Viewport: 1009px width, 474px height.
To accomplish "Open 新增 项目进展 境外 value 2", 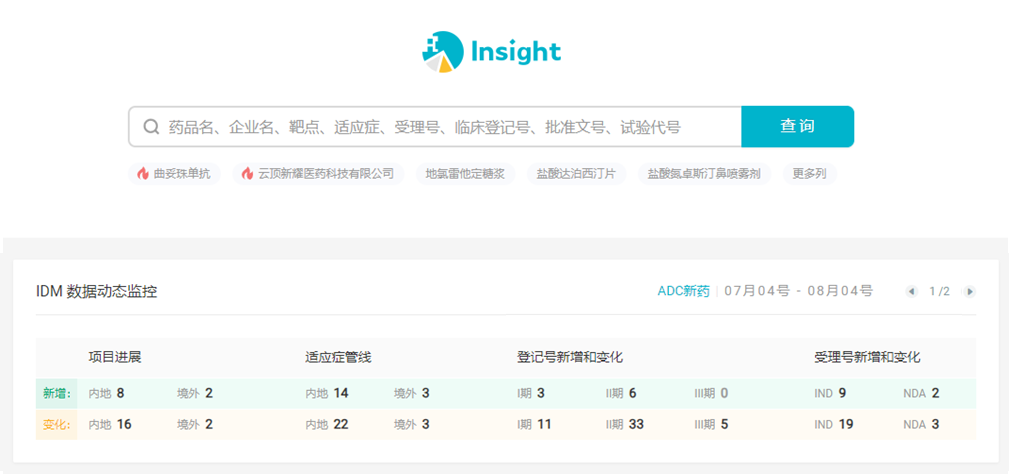I will click(209, 393).
